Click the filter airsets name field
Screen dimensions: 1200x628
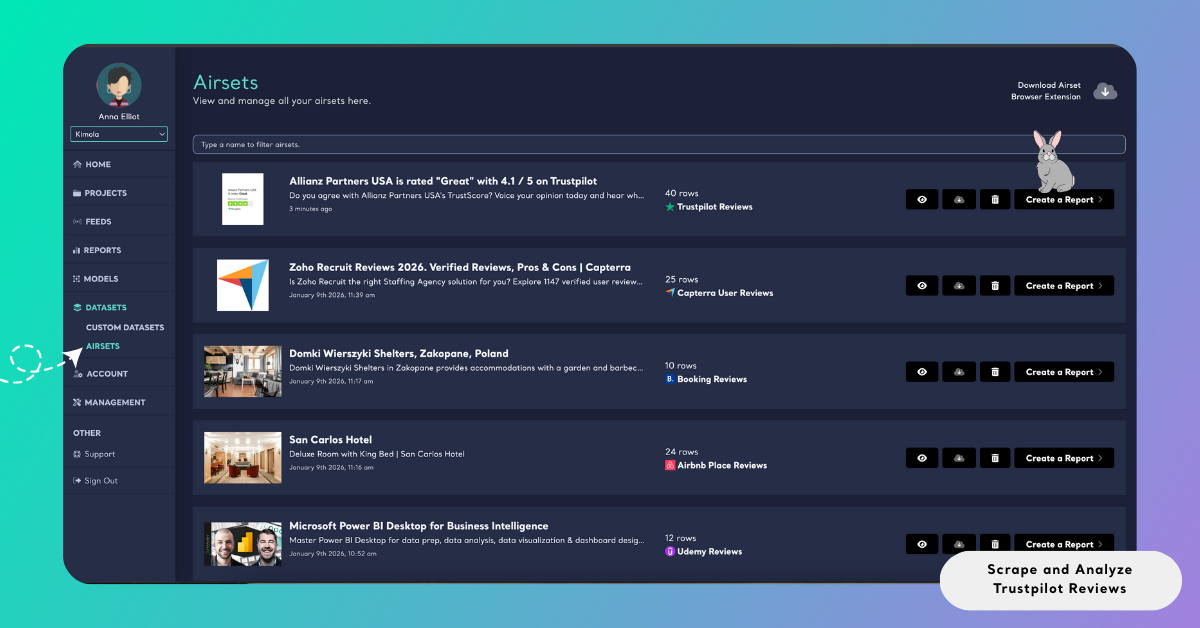coord(659,145)
